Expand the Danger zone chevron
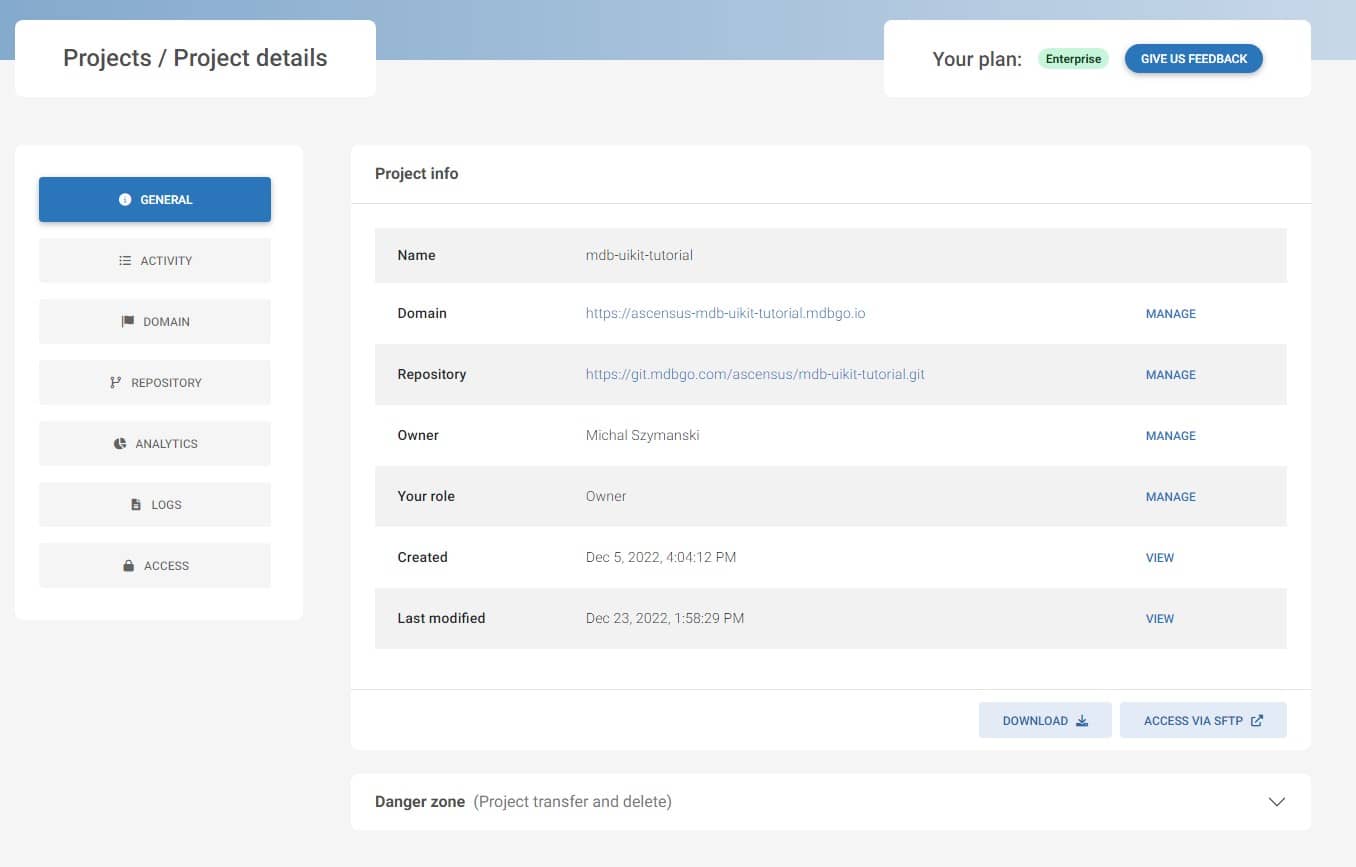 1276,802
